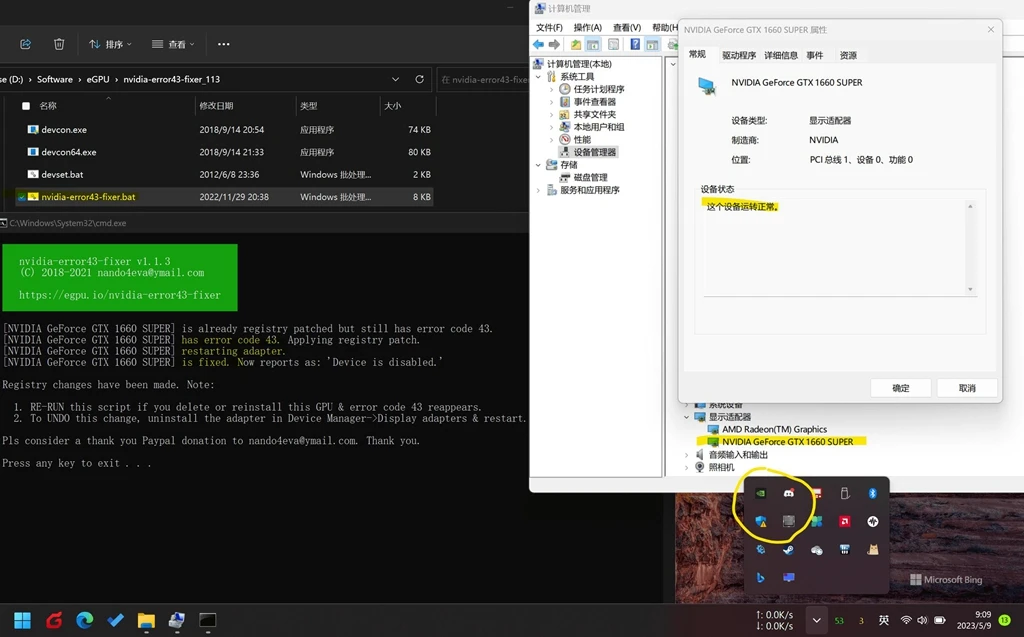This screenshot has height=637, width=1024.
Task: Click the USB safely remove hardware tray icon
Action: [844, 494]
